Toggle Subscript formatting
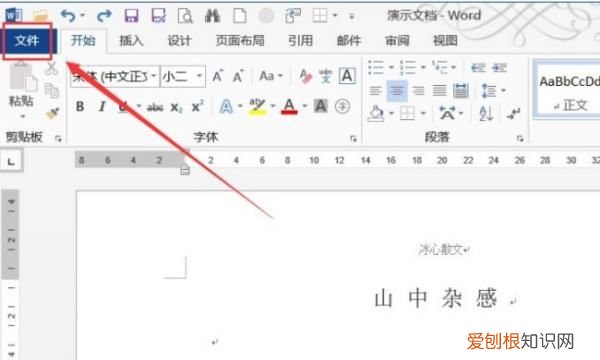Viewport: 600px width, 360px height. click(x=176, y=107)
